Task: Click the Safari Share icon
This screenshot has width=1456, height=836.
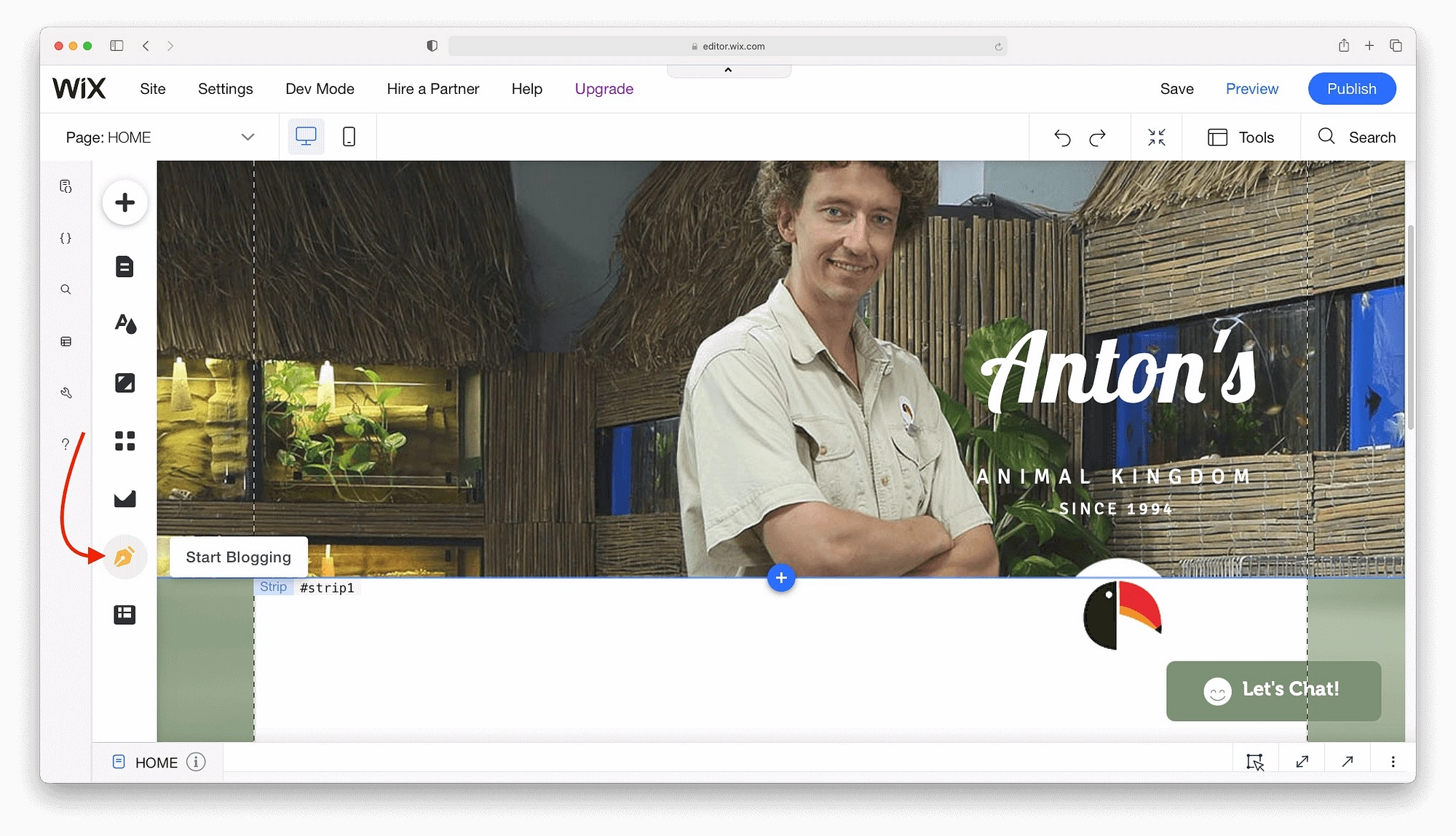Action: tap(1343, 45)
